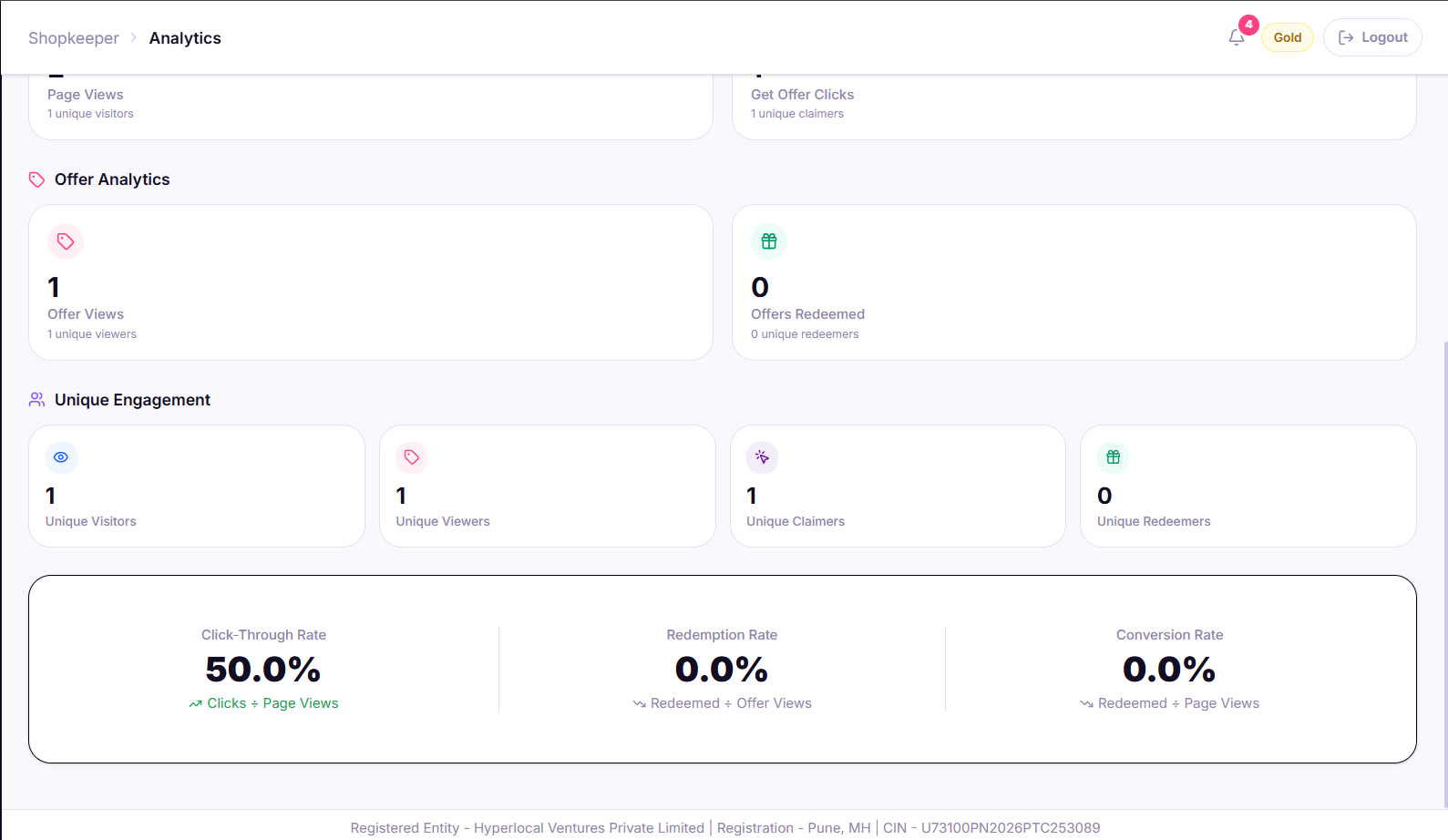Click the green gift icon in Offers Redeemed card
Viewport: 1448px width, 840px height.
(769, 241)
